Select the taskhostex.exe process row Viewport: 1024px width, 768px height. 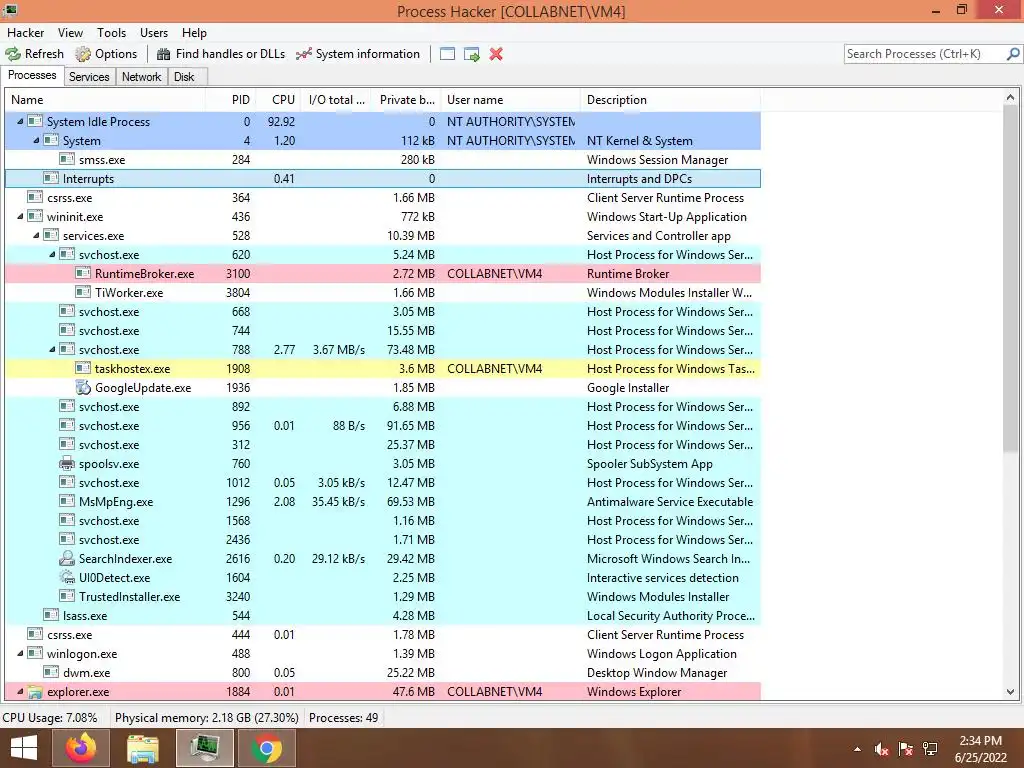pos(383,368)
